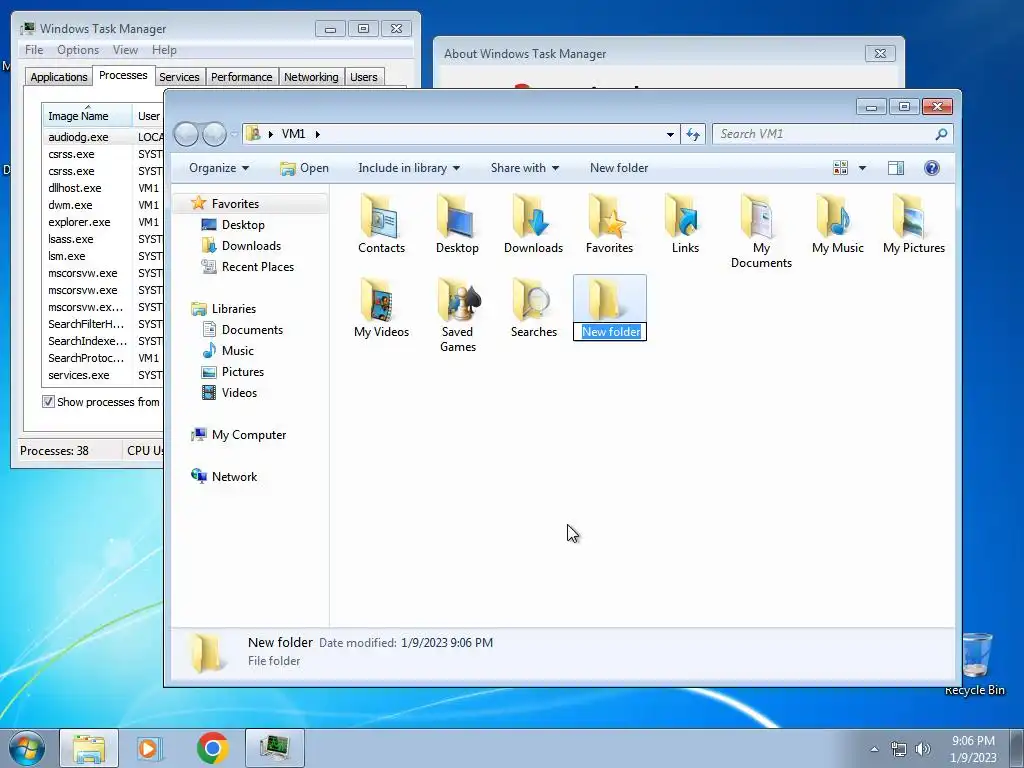Click the New folder rename text box

tap(611, 332)
